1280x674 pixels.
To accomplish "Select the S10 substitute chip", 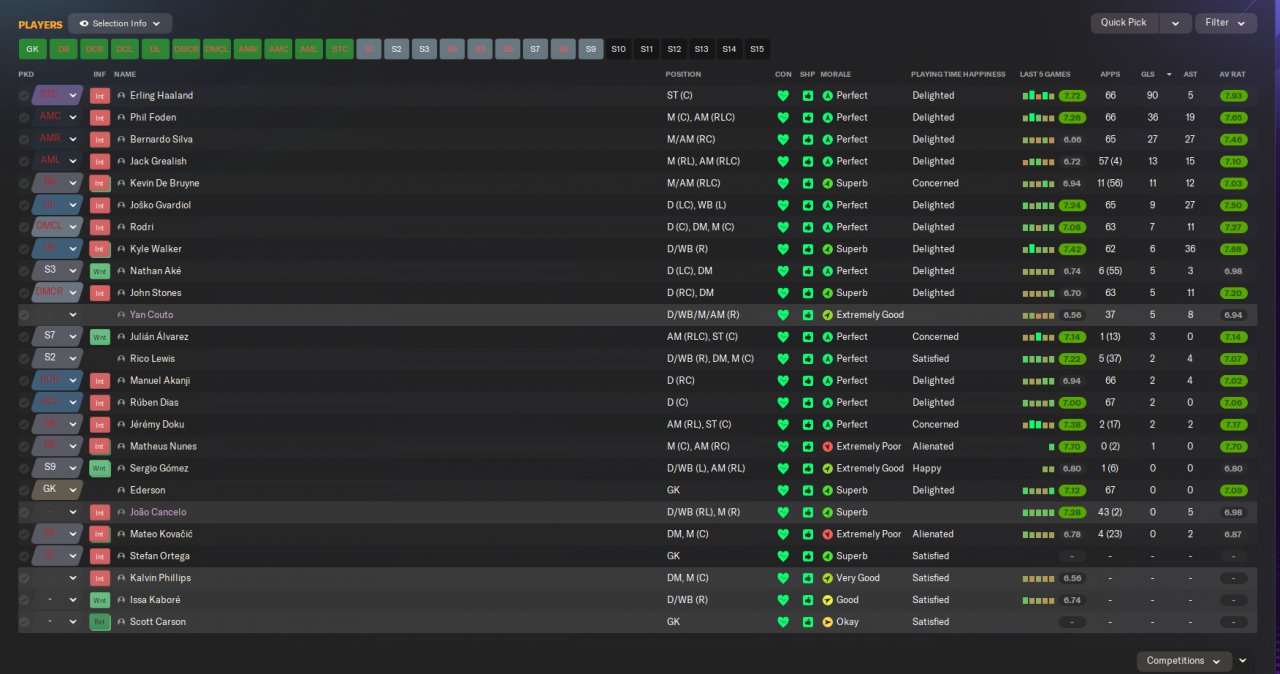I will (618, 49).
